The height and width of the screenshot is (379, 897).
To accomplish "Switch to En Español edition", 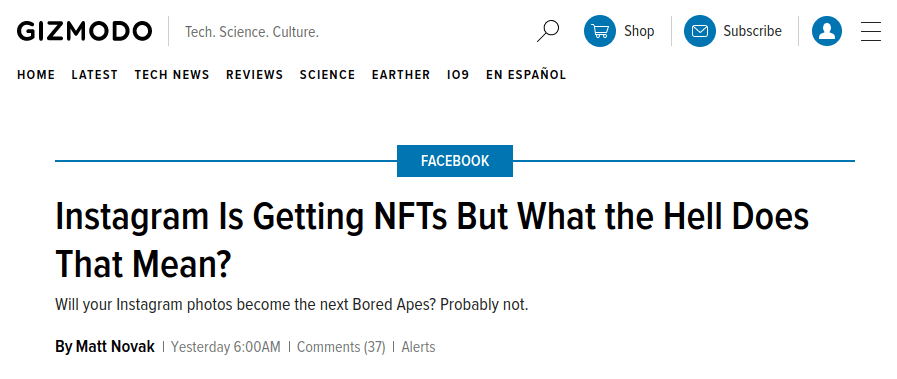I will pyautogui.click(x=526, y=75).
